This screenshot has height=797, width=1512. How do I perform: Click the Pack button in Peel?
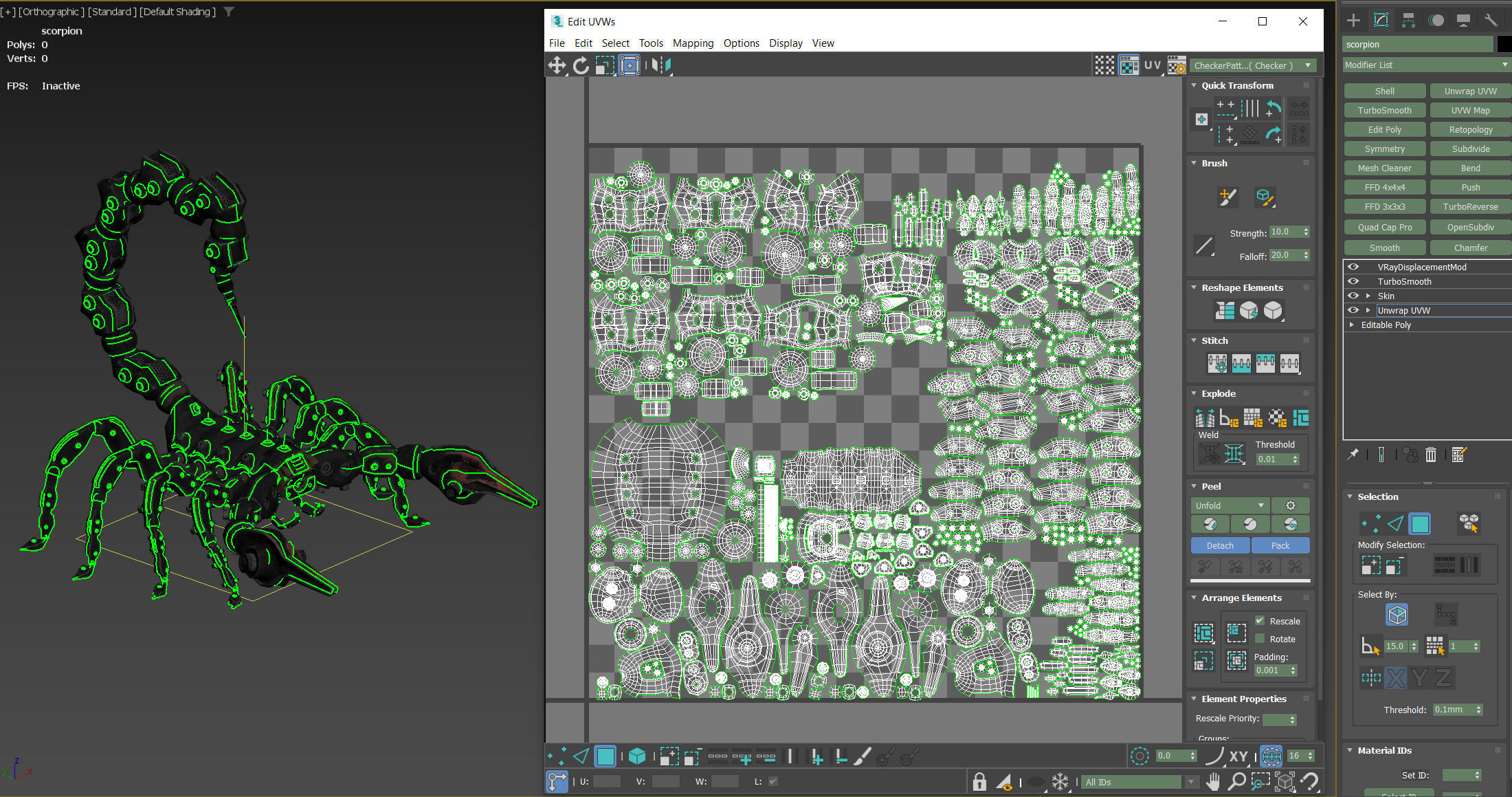[x=1280, y=545]
